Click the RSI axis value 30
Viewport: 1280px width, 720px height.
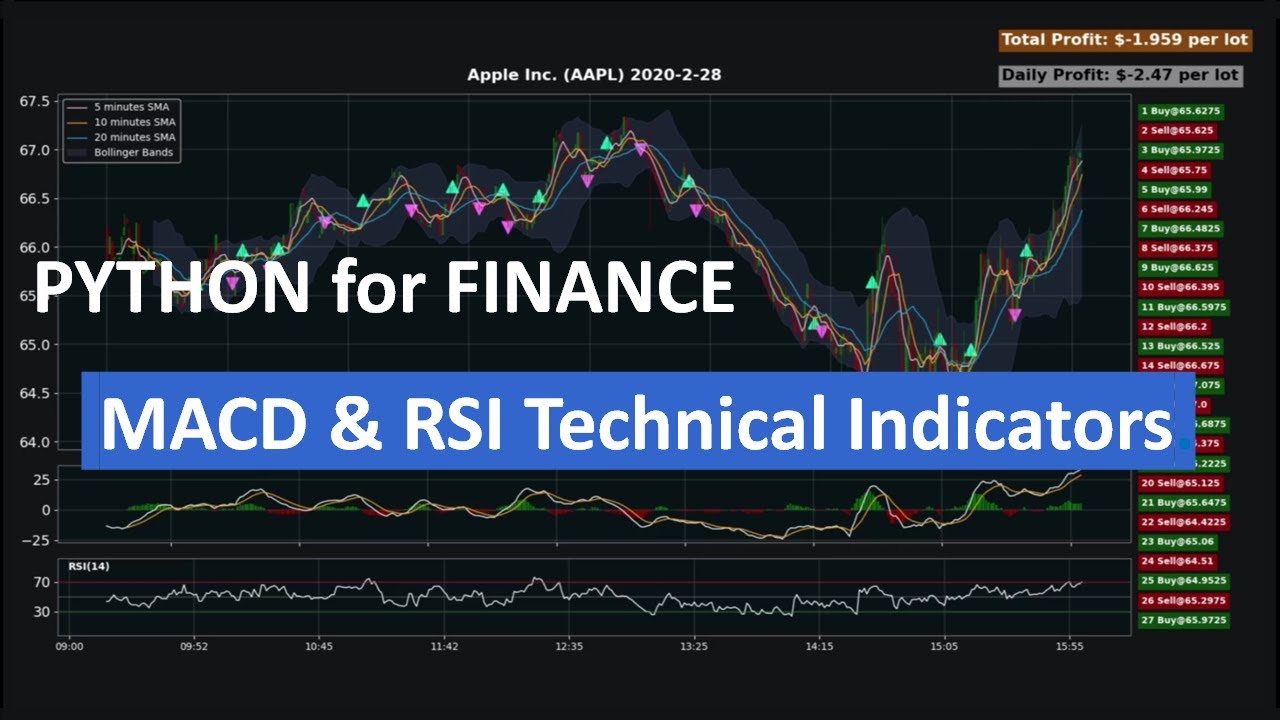tap(41, 611)
